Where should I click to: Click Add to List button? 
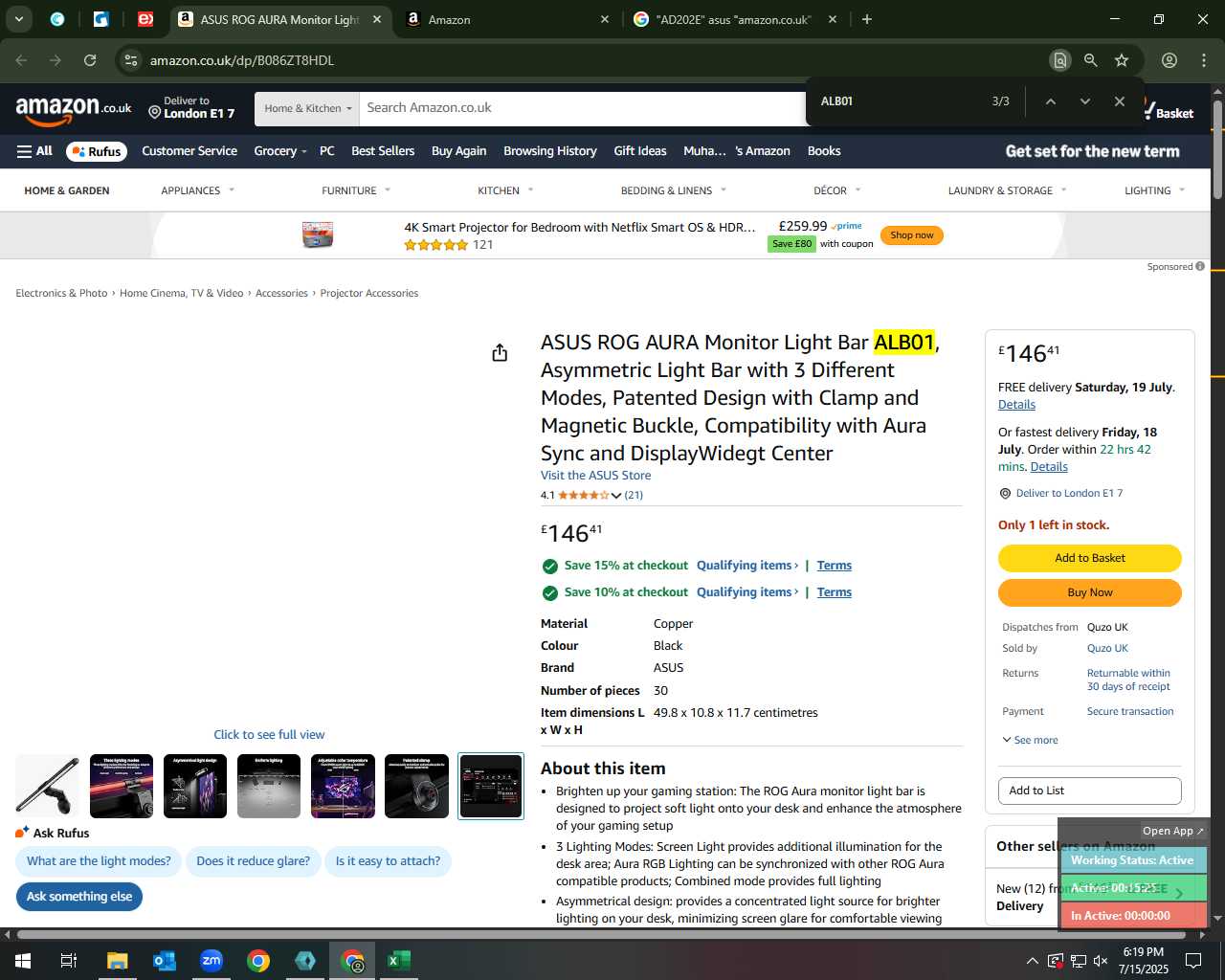click(x=1090, y=791)
